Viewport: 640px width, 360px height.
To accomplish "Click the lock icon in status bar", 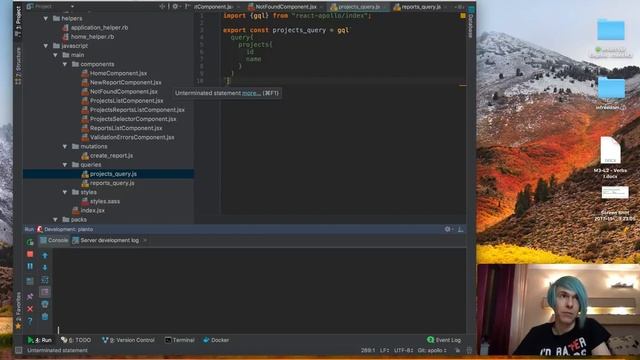I will tap(458, 350).
